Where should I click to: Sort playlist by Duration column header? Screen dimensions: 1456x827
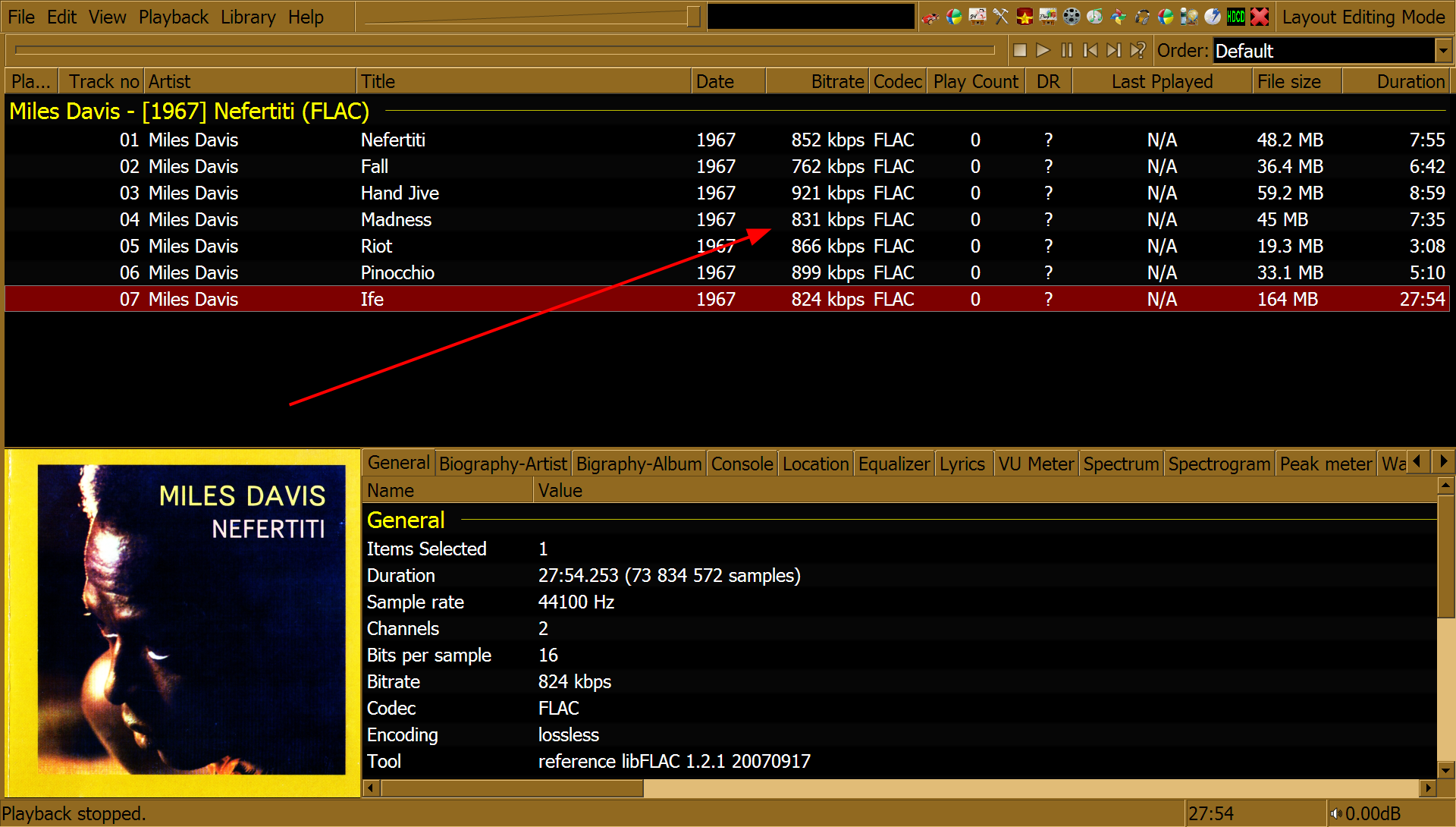[x=1396, y=81]
